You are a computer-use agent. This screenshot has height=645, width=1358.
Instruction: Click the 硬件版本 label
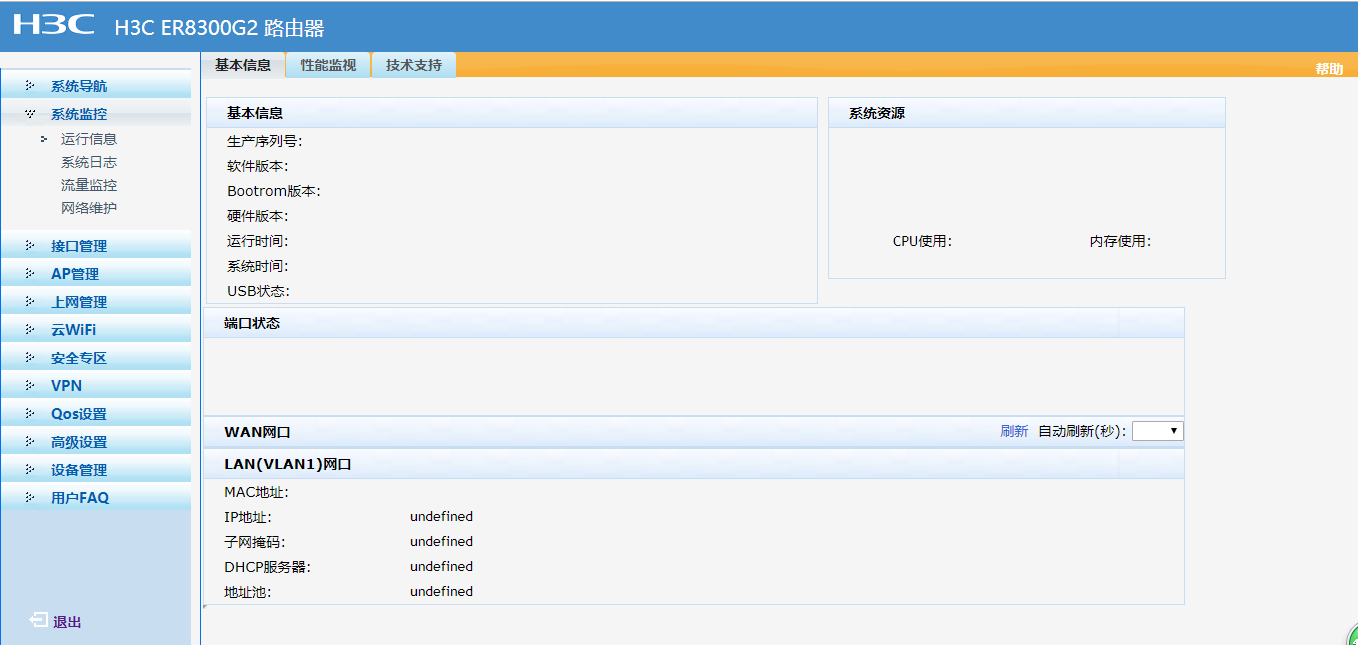(x=258, y=216)
